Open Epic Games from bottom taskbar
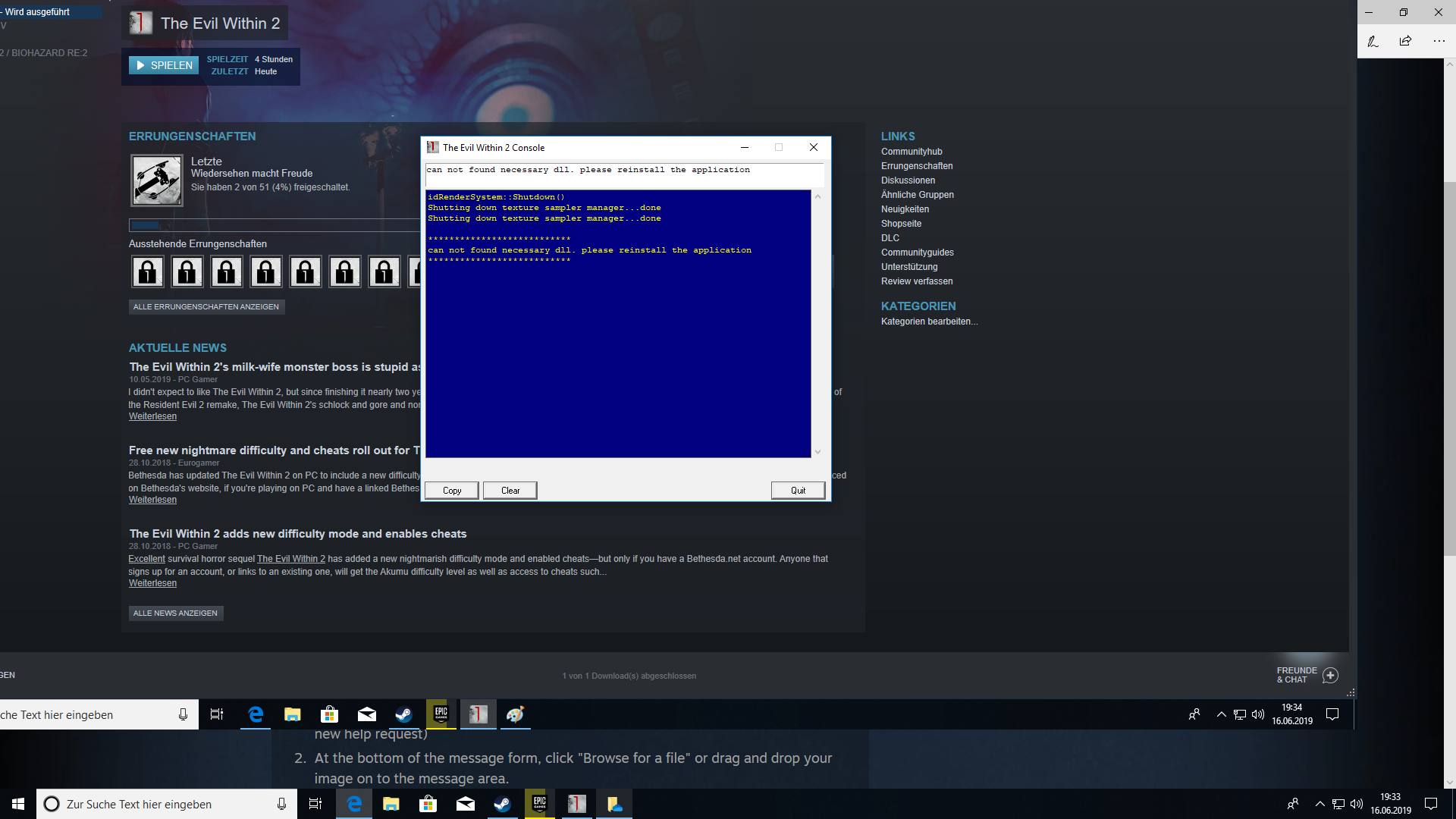The width and height of the screenshot is (1456, 819). [x=540, y=804]
